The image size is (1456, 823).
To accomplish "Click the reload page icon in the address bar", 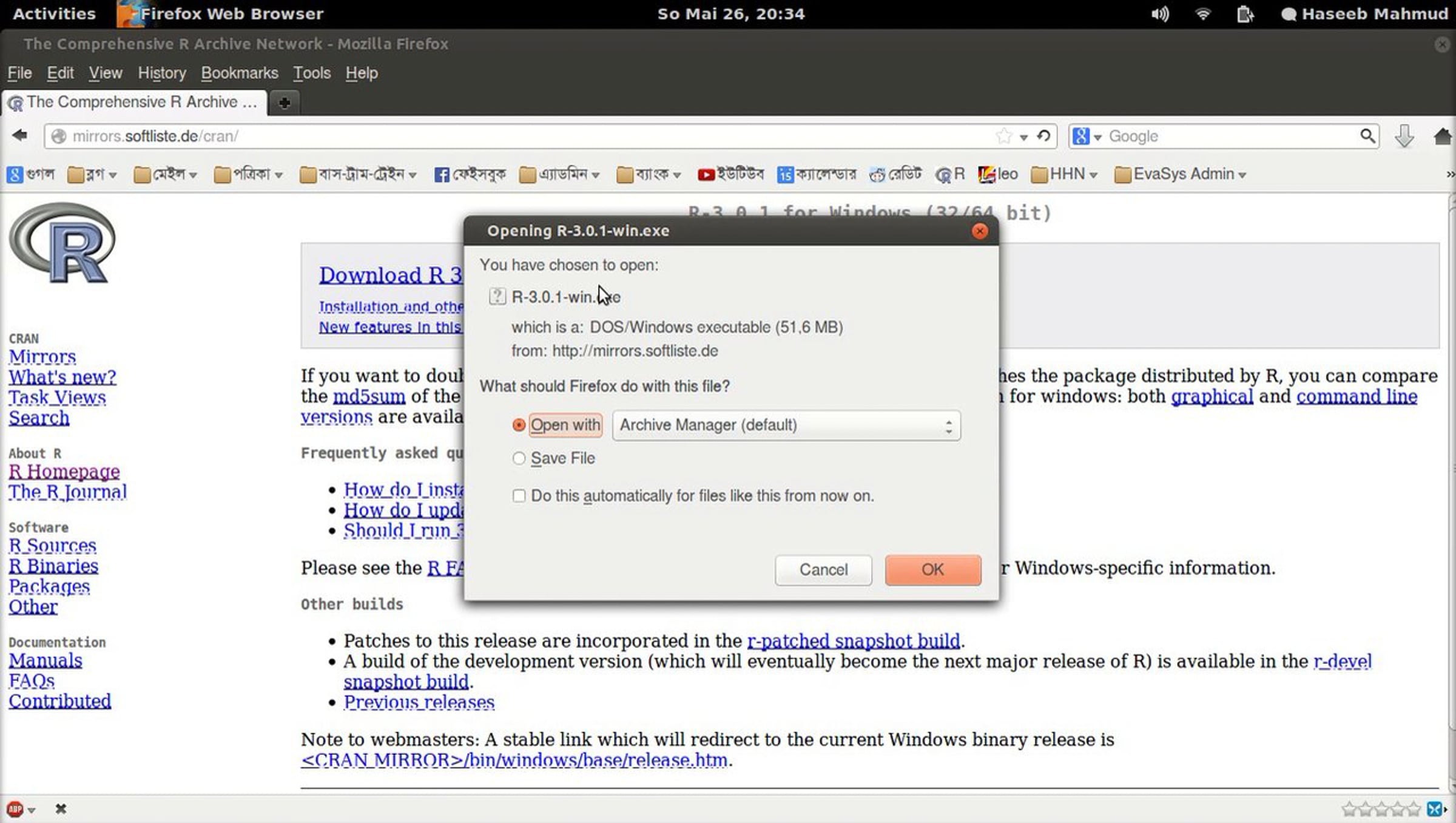I will pyautogui.click(x=1044, y=136).
